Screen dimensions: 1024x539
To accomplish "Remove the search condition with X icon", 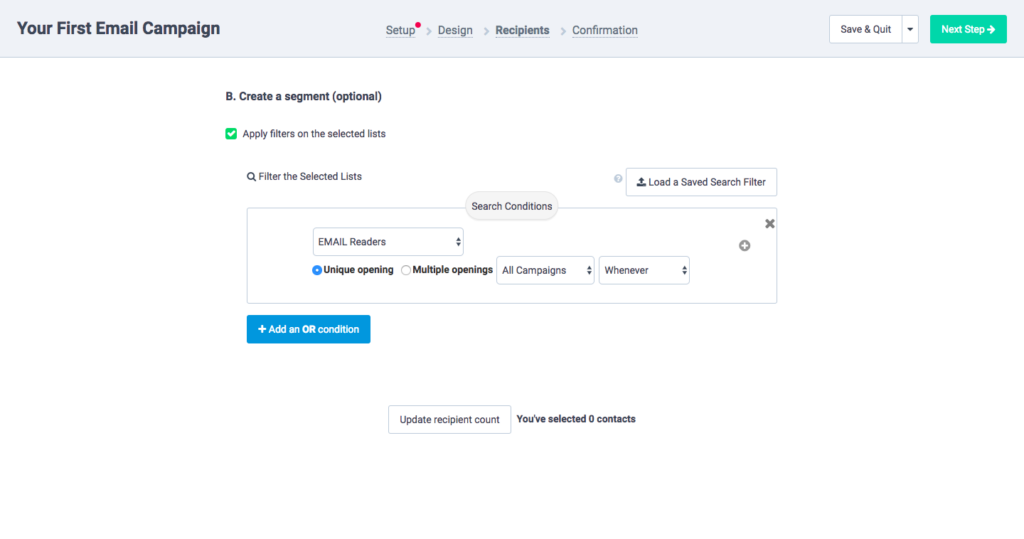I will coord(769,224).
